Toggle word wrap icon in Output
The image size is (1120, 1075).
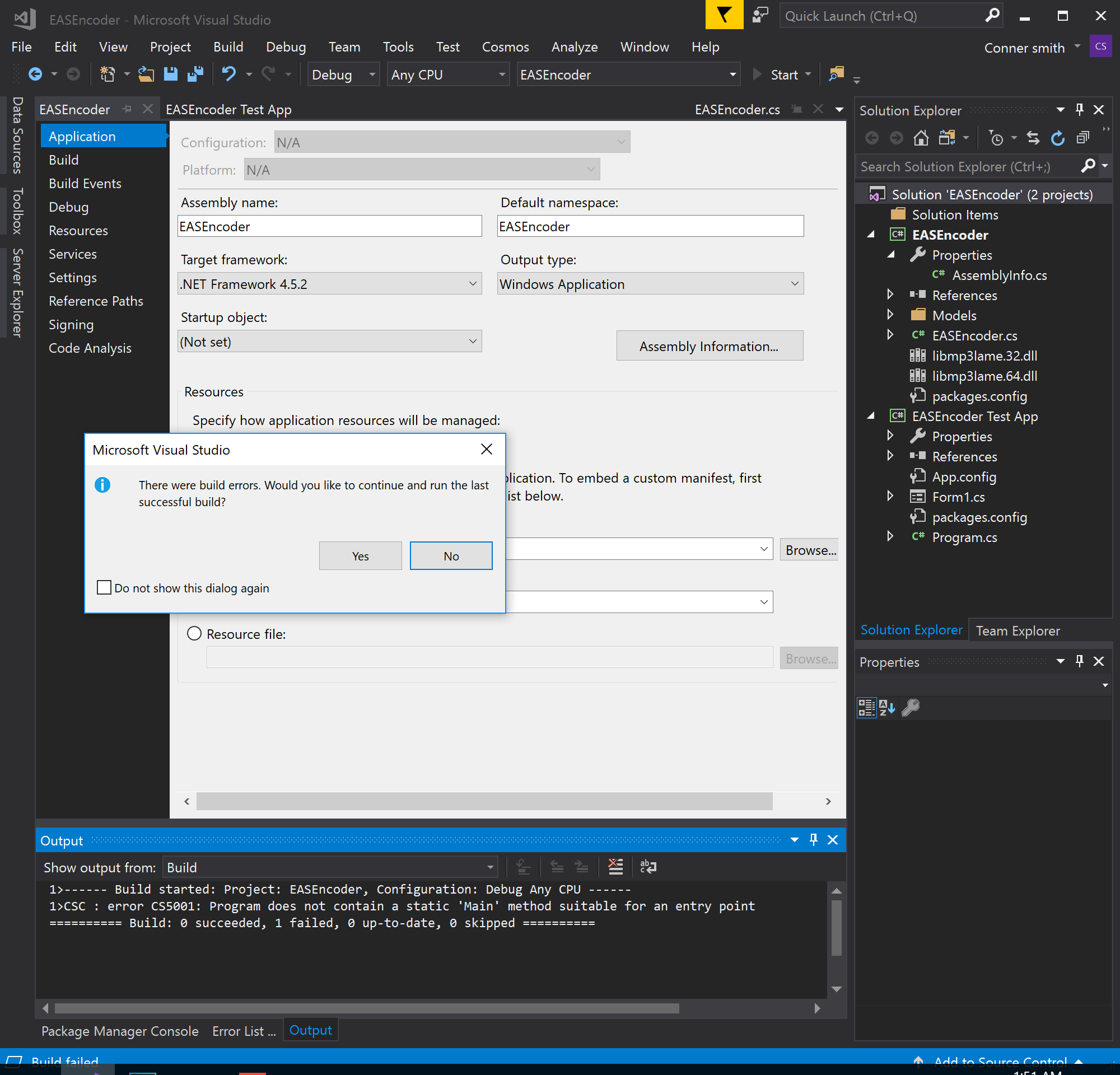pyautogui.click(x=648, y=867)
